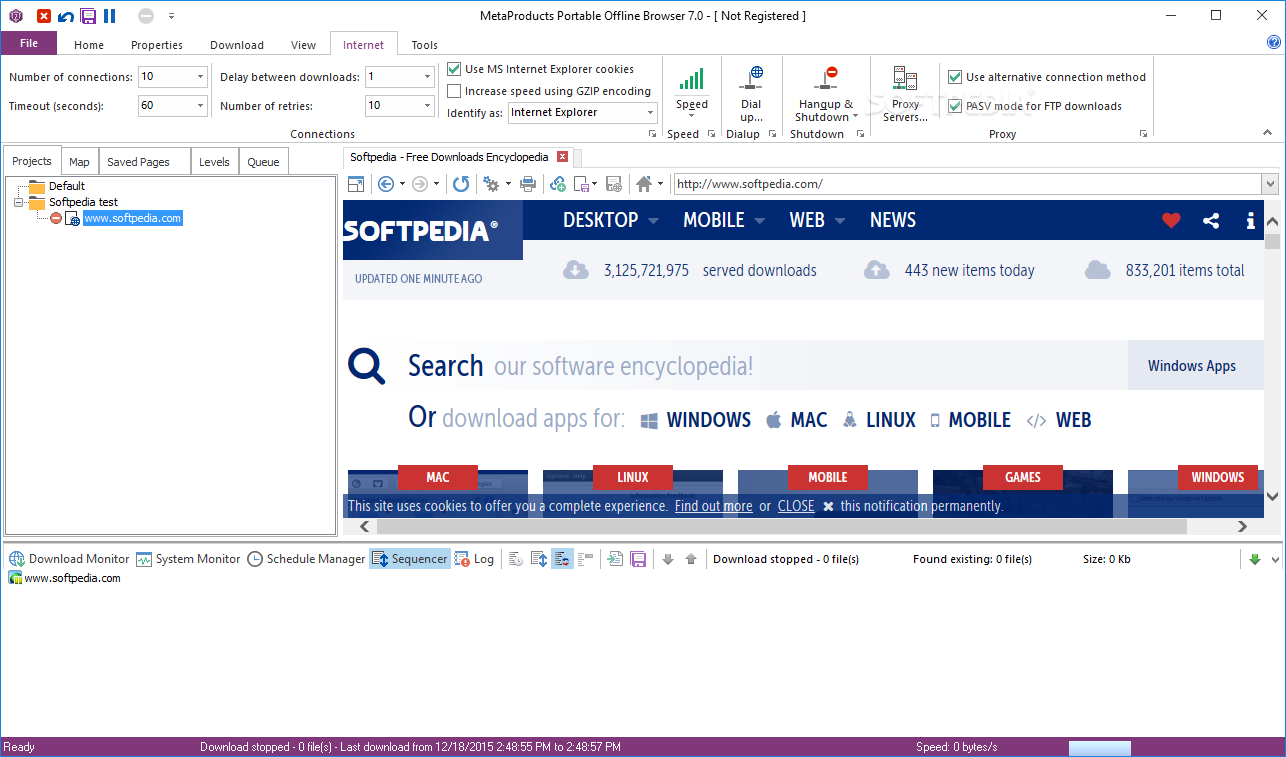
Task: Switch to the Properties ribbon tab
Action: [x=157, y=45]
